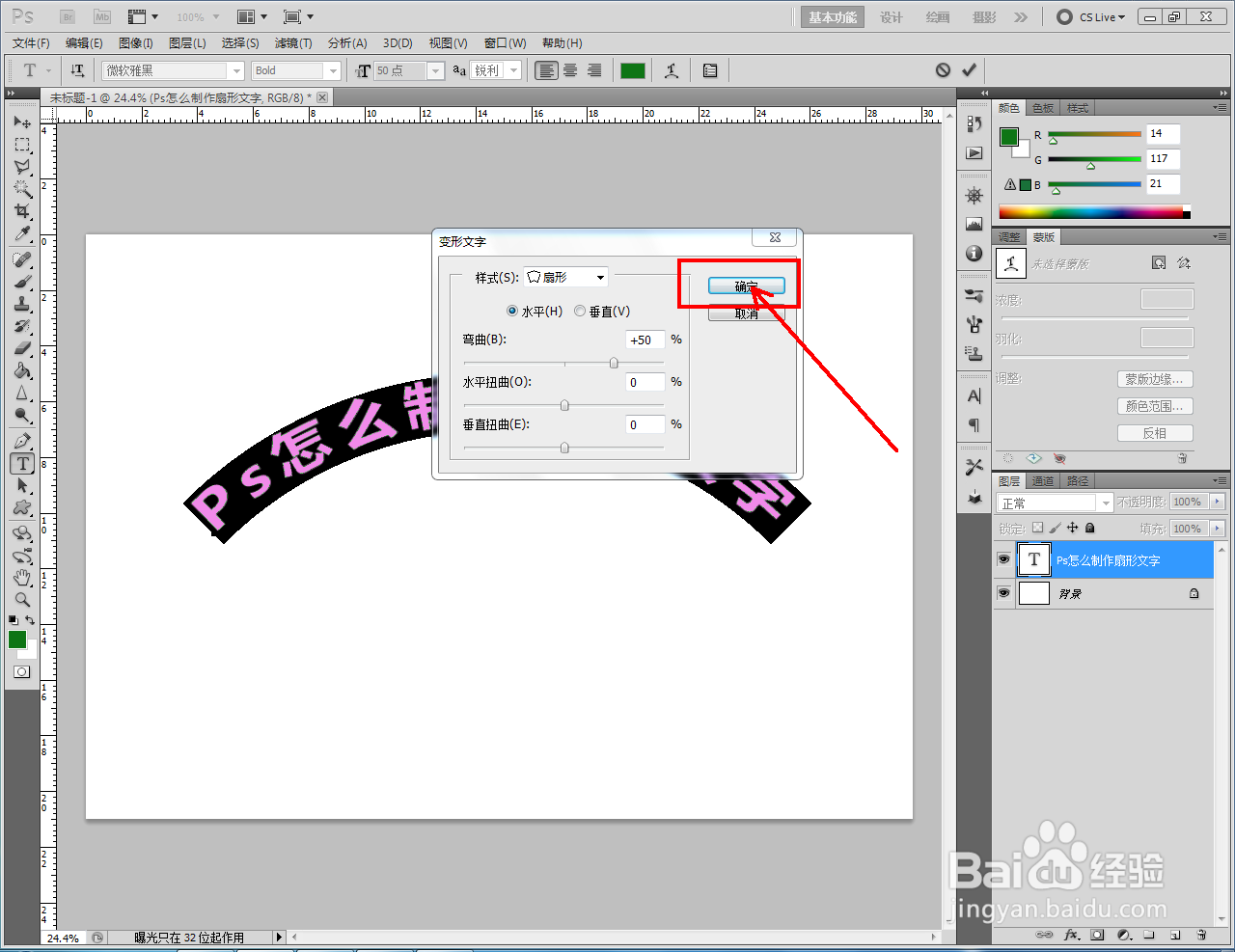Select the Horizontal (水平) radio button

(x=512, y=311)
